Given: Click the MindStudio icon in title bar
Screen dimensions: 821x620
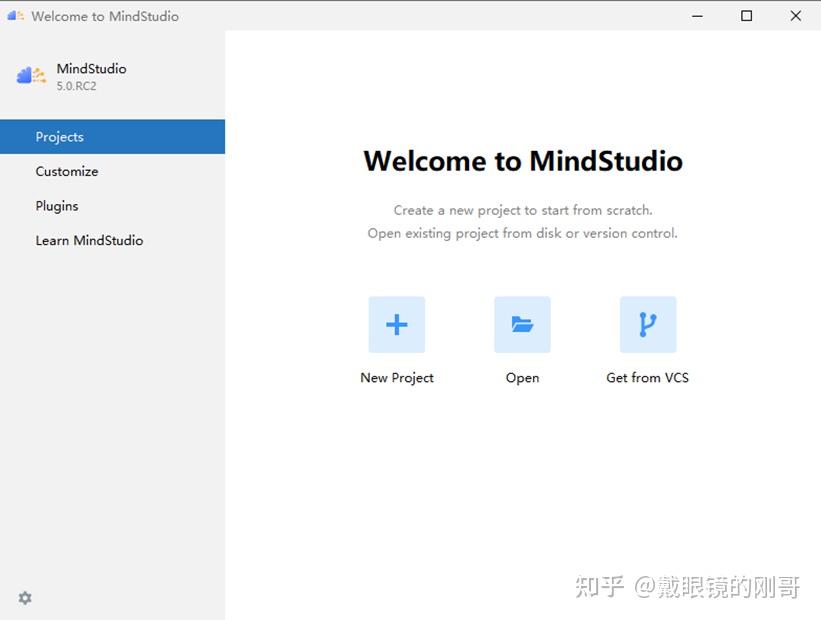Looking at the screenshot, I should (14, 16).
